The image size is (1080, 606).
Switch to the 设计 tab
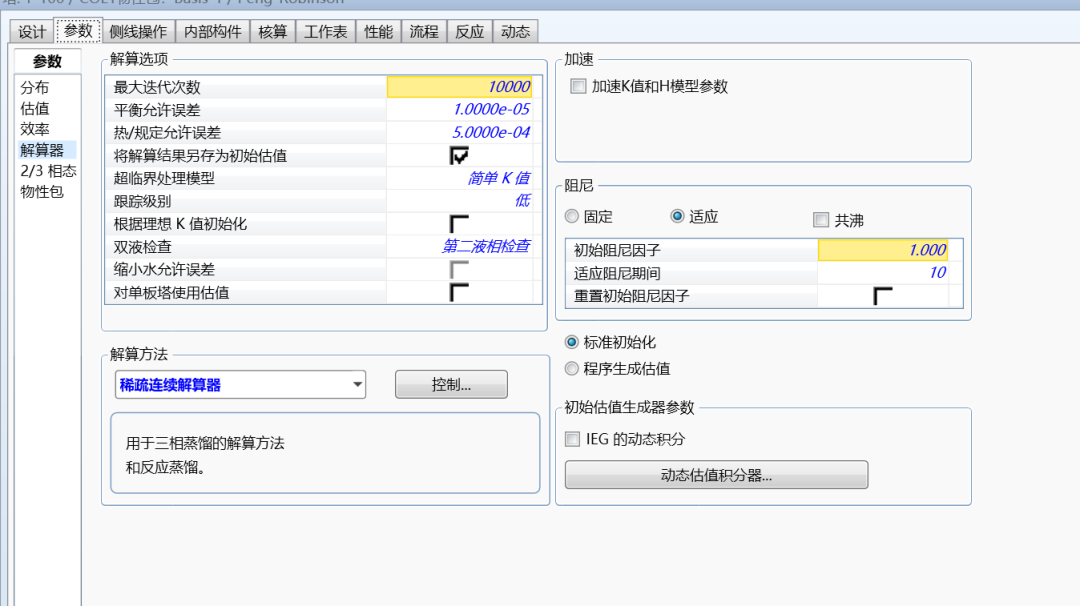(31, 31)
